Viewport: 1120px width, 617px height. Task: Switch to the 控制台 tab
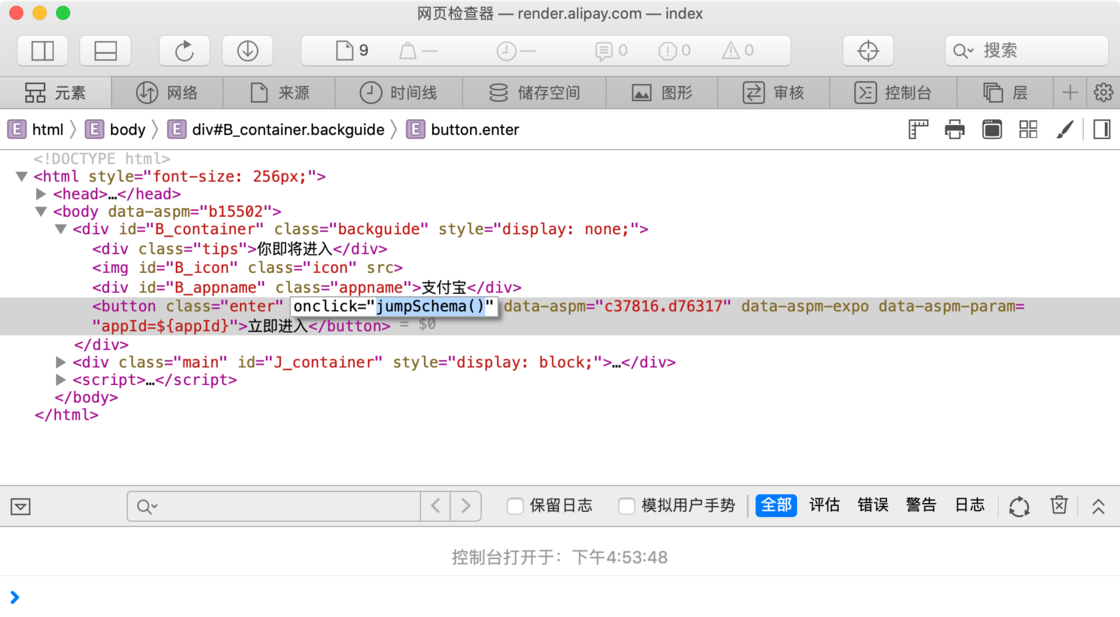click(x=893, y=93)
